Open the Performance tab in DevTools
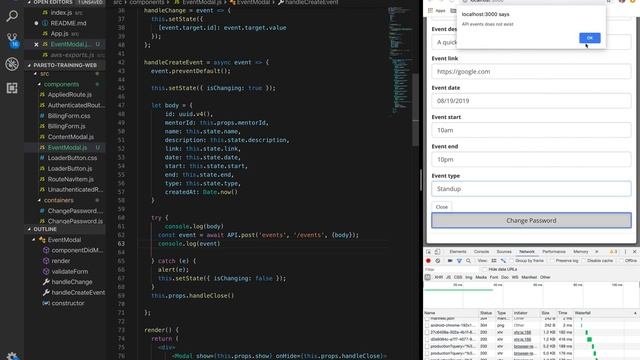The image size is (640, 360). [x=554, y=252]
